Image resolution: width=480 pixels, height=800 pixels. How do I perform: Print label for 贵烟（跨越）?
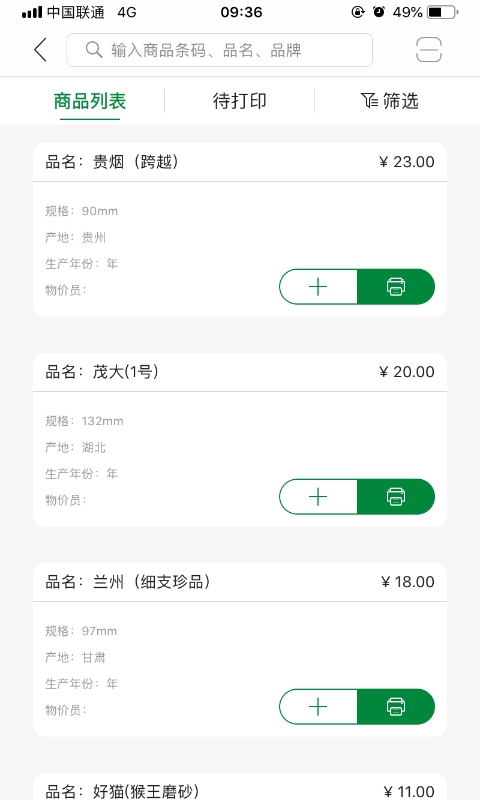(396, 287)
